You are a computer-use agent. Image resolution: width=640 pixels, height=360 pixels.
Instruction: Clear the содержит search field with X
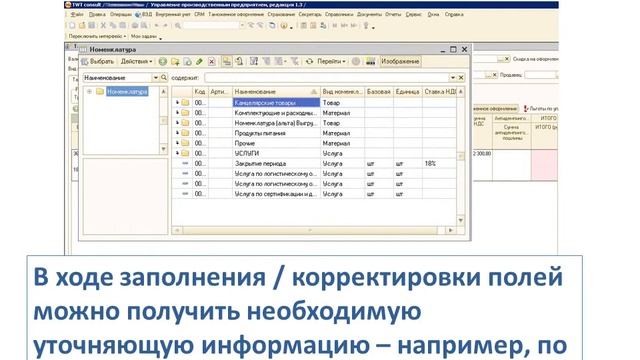(x=461, y=78)
